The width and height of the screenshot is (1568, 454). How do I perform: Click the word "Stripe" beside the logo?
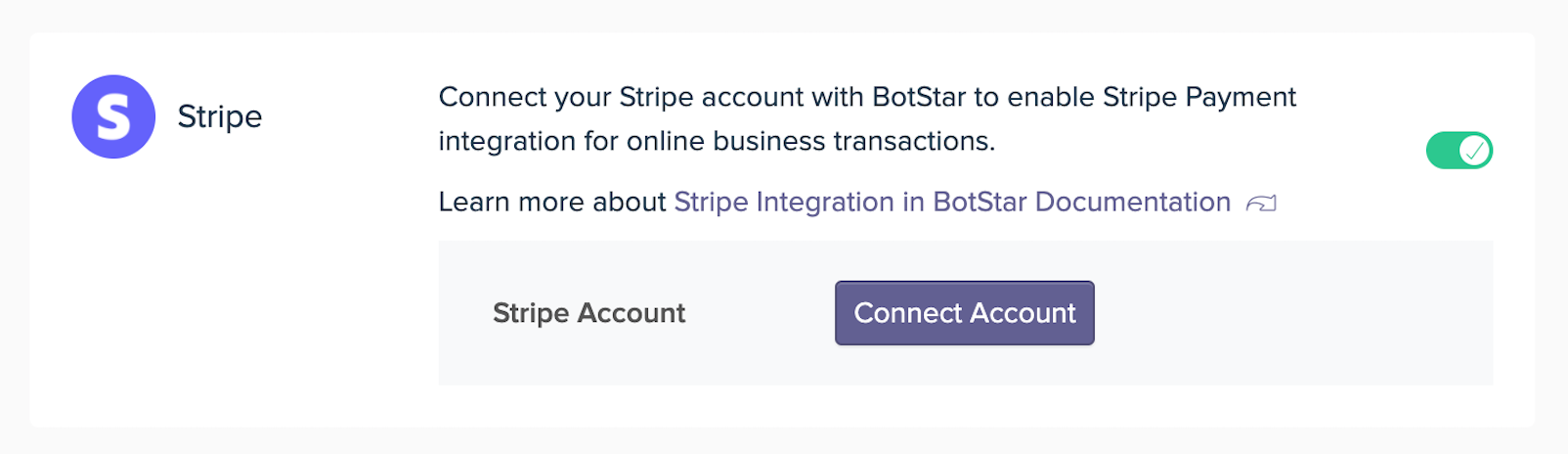220,117
